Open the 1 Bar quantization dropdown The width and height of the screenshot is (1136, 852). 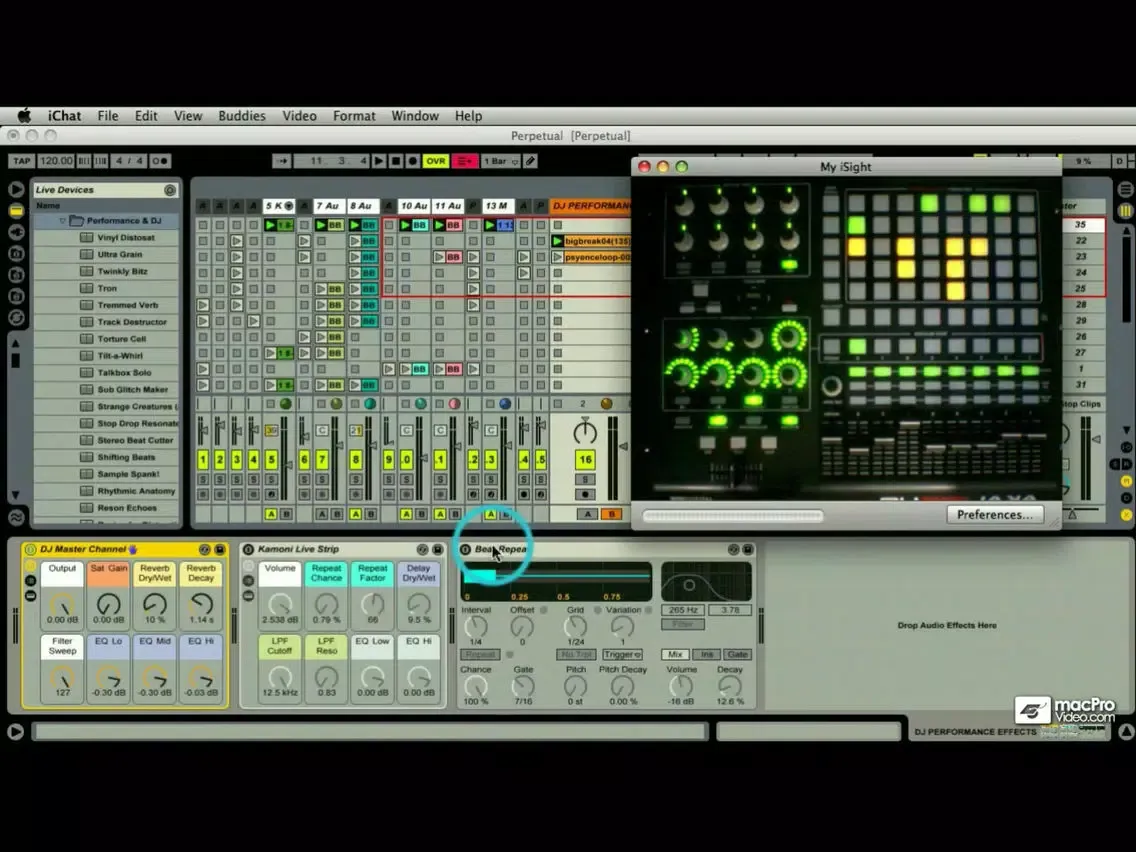click(501, 161)
